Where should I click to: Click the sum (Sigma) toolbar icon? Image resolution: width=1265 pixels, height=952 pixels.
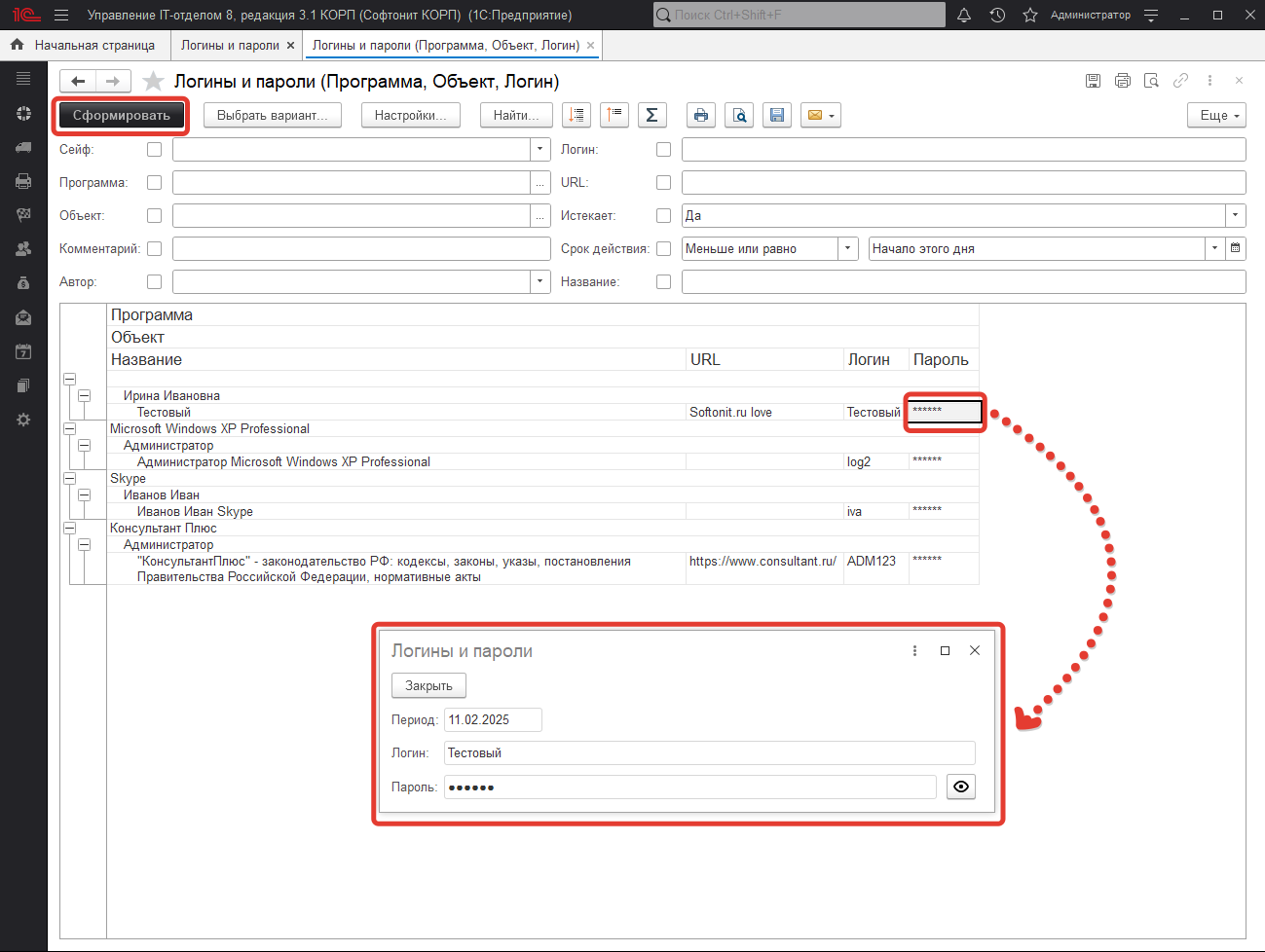tap(651, 115)
